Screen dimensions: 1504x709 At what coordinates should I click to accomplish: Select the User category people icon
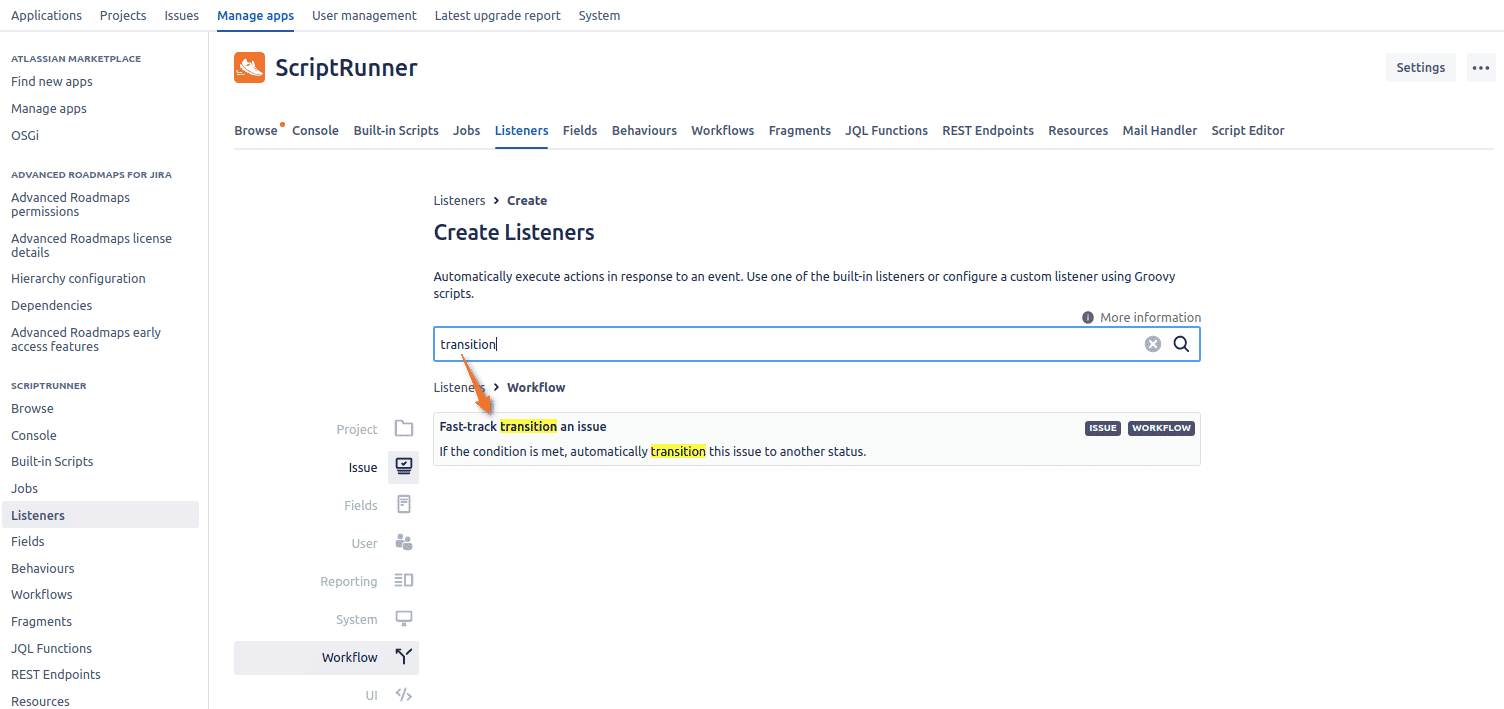pyautogui.click(x=404, y=543)
